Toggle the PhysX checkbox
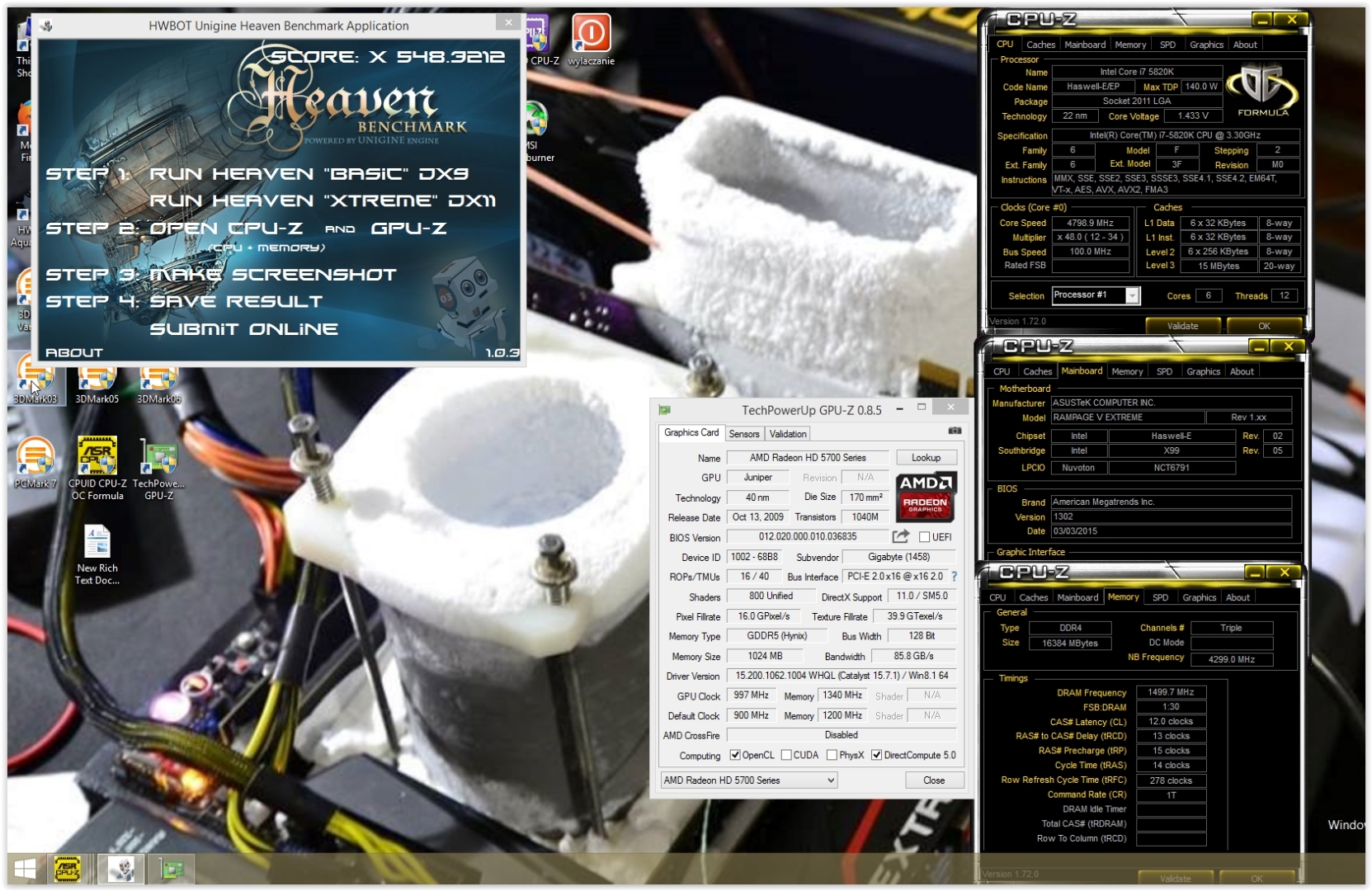 pos(832,755)
